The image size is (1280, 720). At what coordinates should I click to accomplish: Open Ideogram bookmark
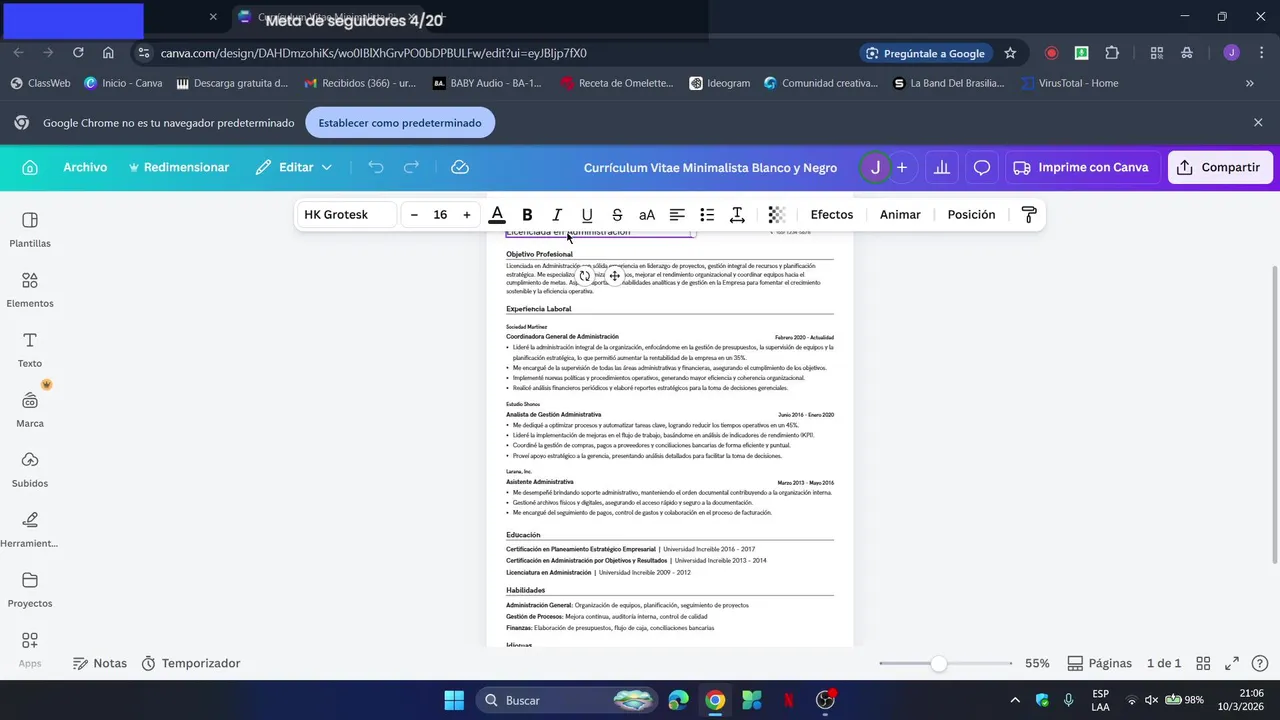(x=719, y=83)
